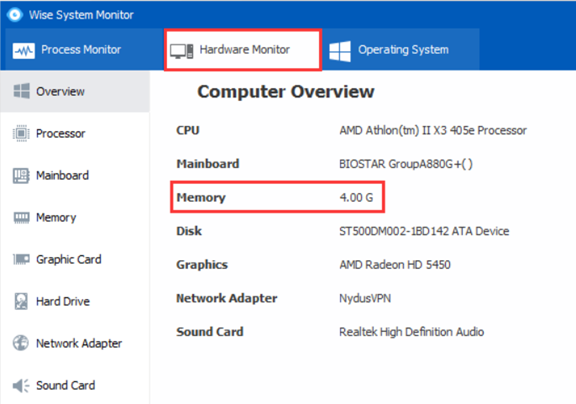Click the Network Adapter globe icon
The width and height of the screenshot is (576, 404).
(x=21, y=343)
